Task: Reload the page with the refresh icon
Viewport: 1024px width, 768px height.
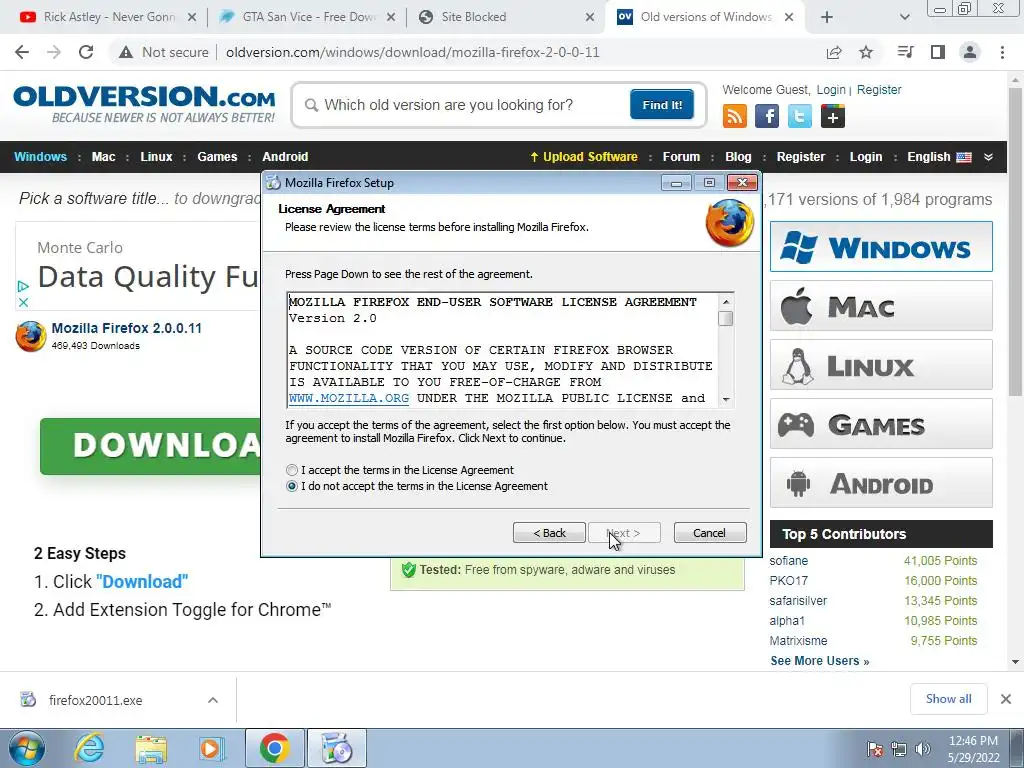Action: click(x=86, y=52)
